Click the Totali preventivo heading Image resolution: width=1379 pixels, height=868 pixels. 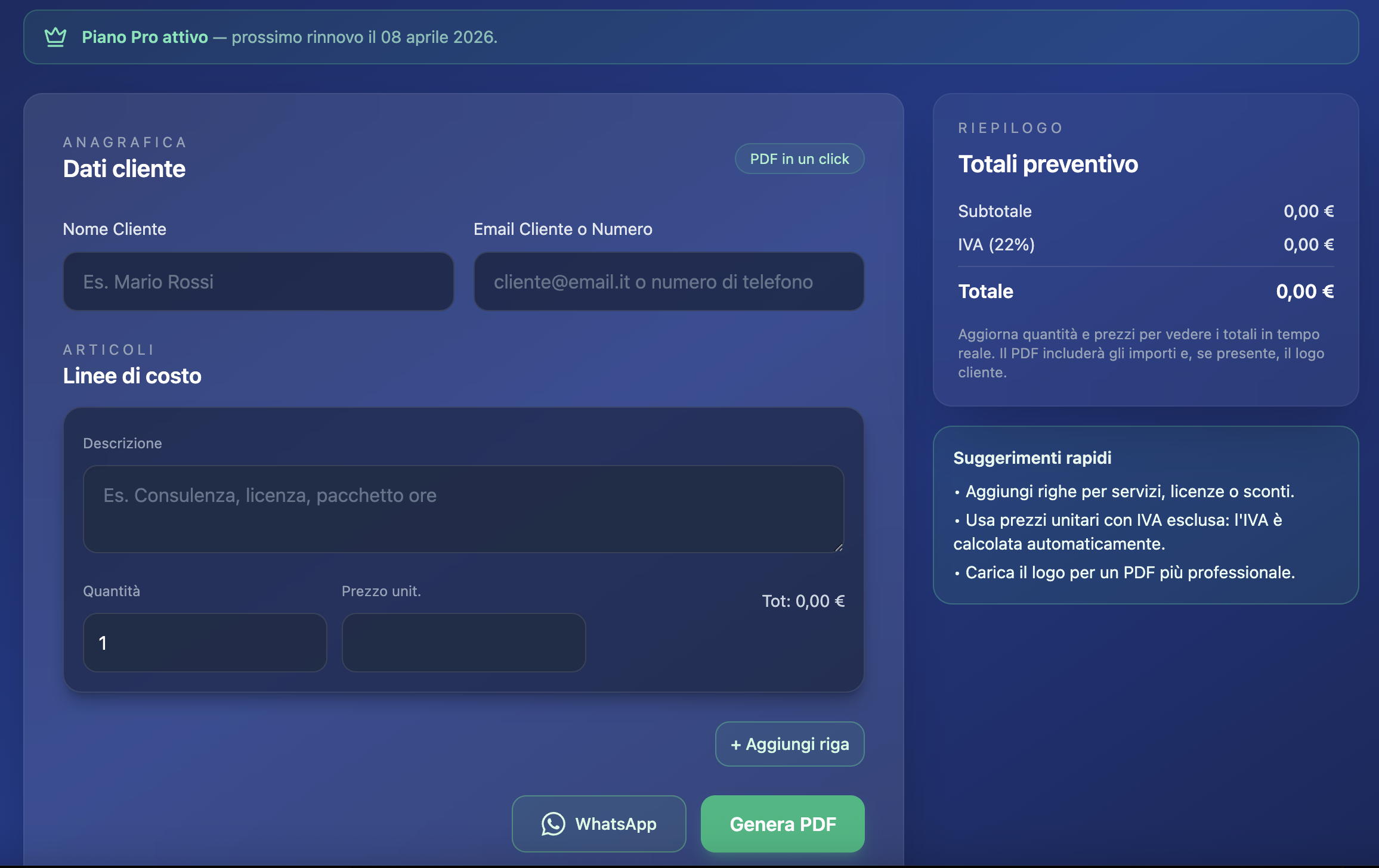coord(1049,164)
